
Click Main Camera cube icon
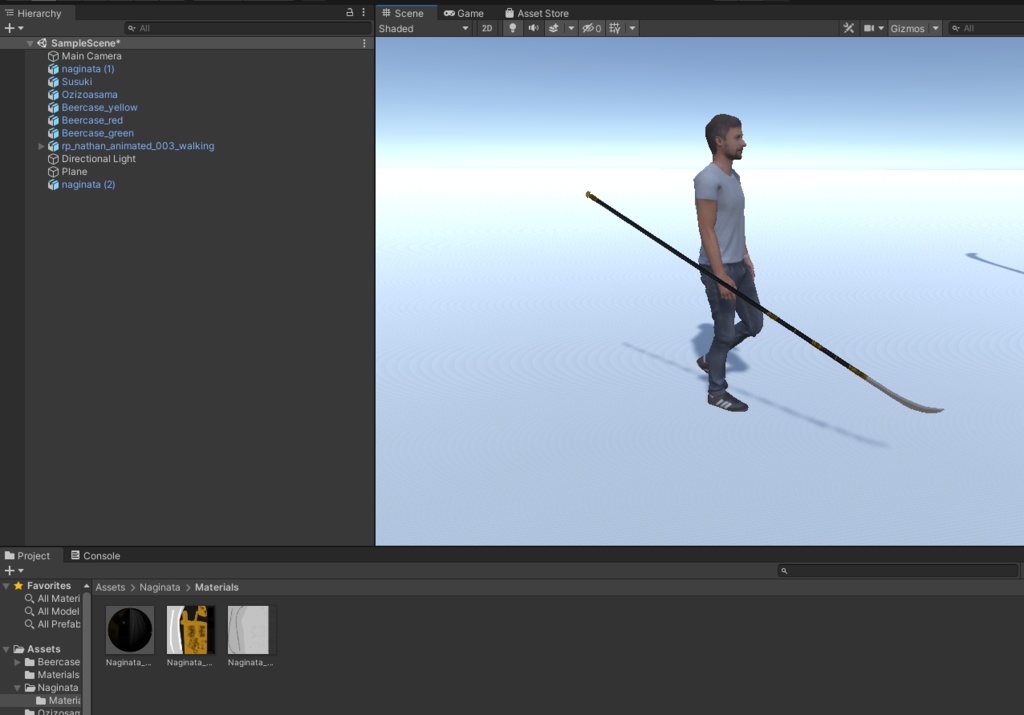point(54,56)
